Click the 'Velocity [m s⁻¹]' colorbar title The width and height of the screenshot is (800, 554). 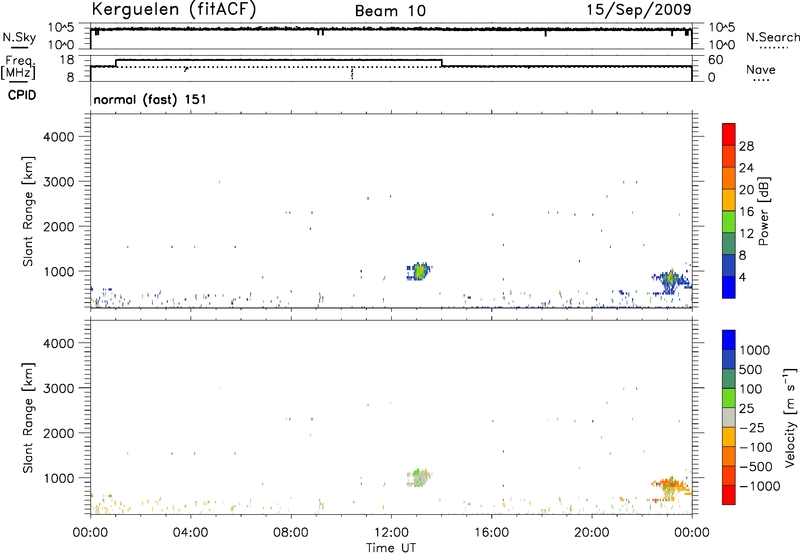[790, 417]
